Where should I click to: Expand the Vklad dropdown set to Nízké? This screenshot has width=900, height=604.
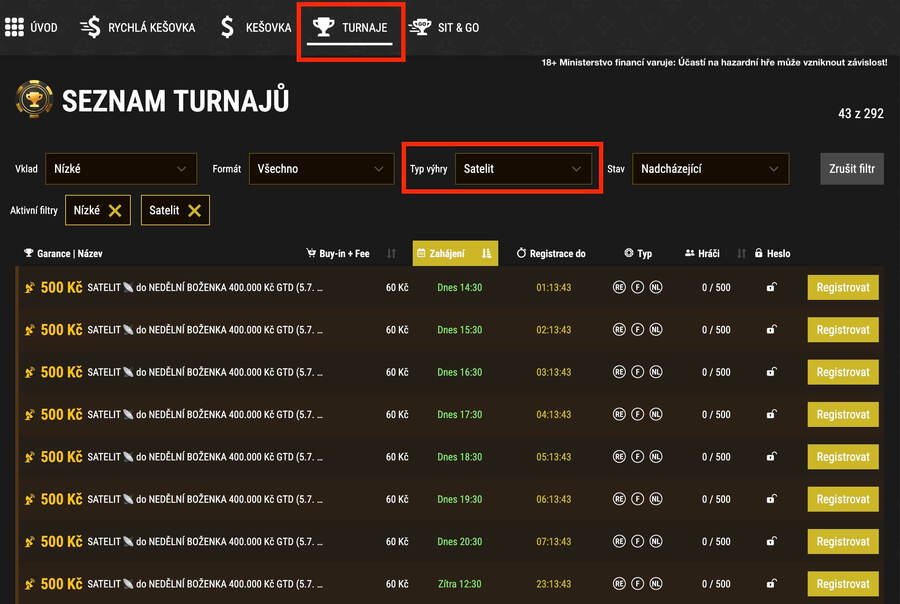point(121,169)
